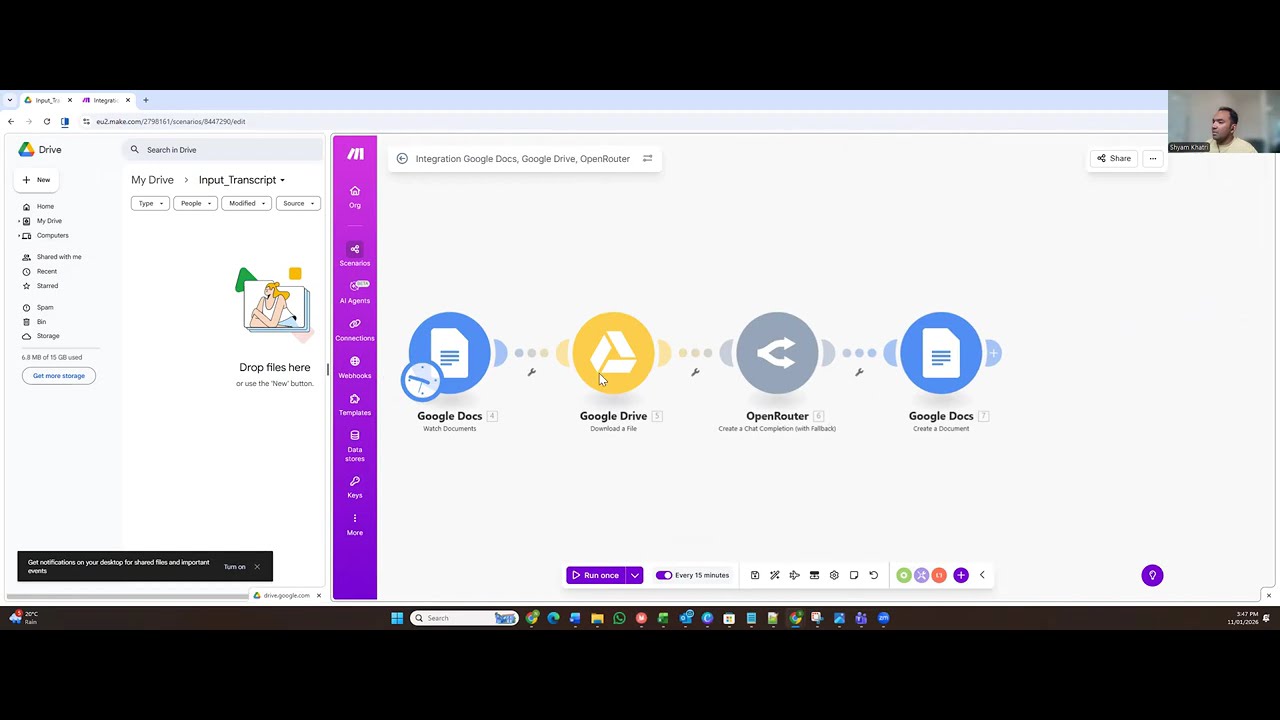Screen dimensions: 1280x720
Task: Click wrench icon between Drive and OpenRouter
Action: click(696, 372)
